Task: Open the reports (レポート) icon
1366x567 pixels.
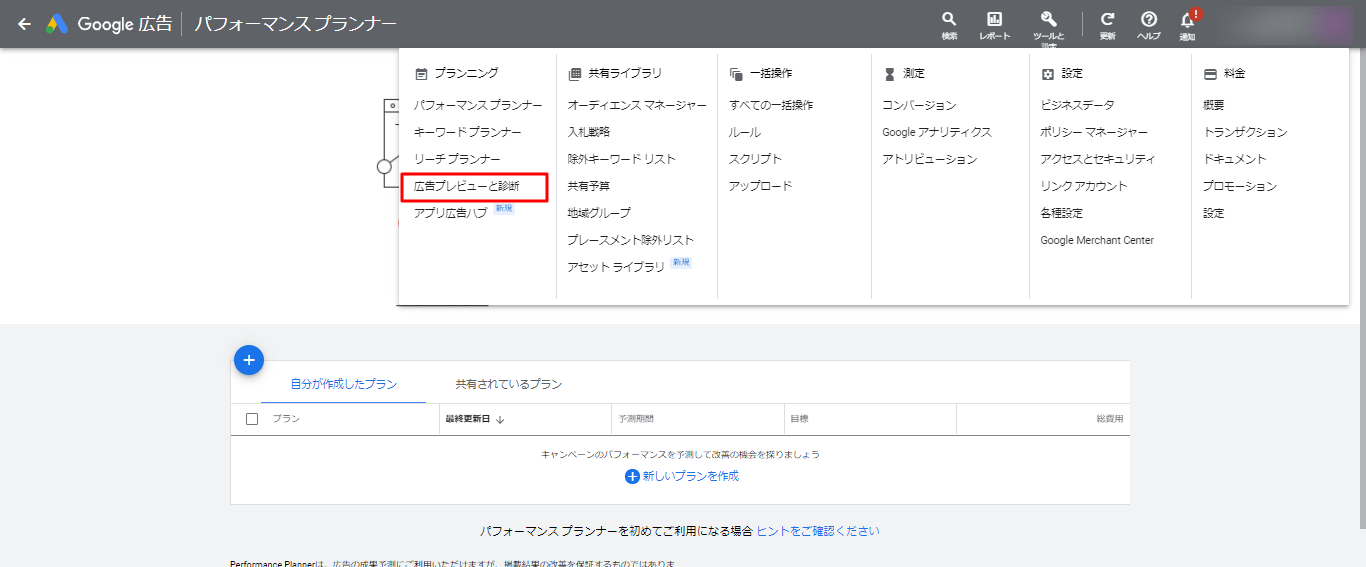Action: click(994, 19)
